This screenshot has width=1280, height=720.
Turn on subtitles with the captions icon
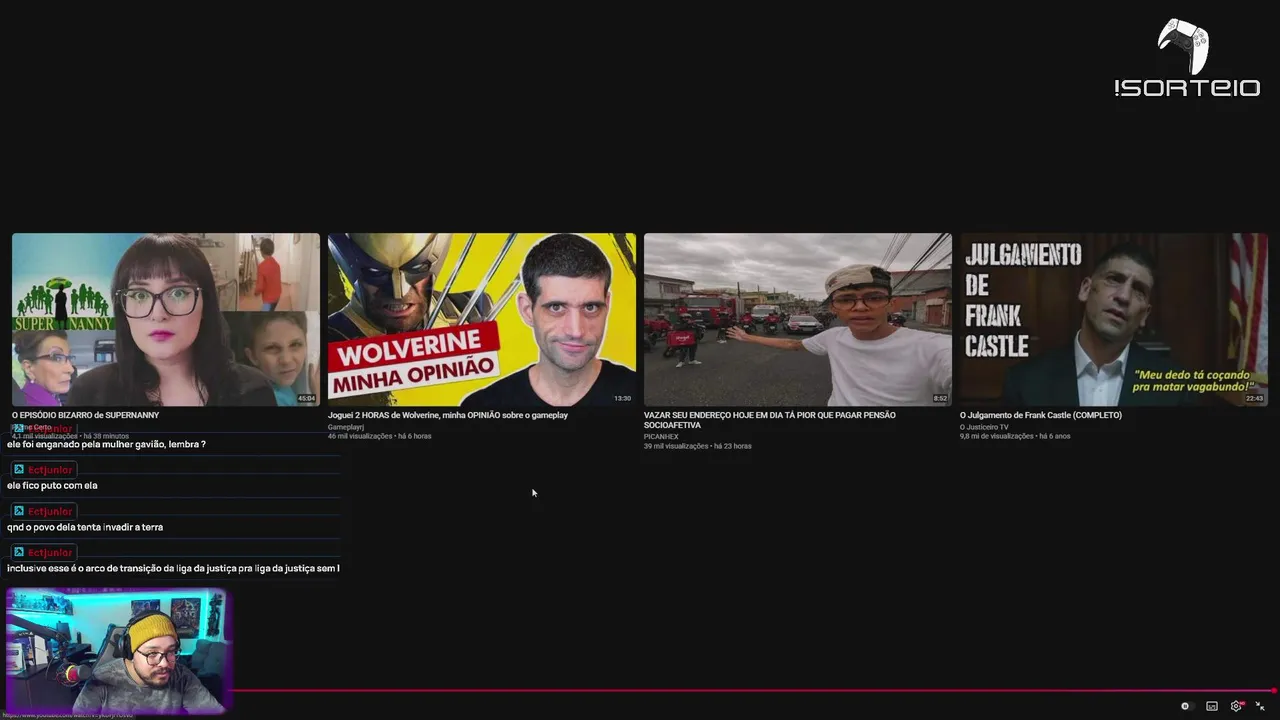1212,706
